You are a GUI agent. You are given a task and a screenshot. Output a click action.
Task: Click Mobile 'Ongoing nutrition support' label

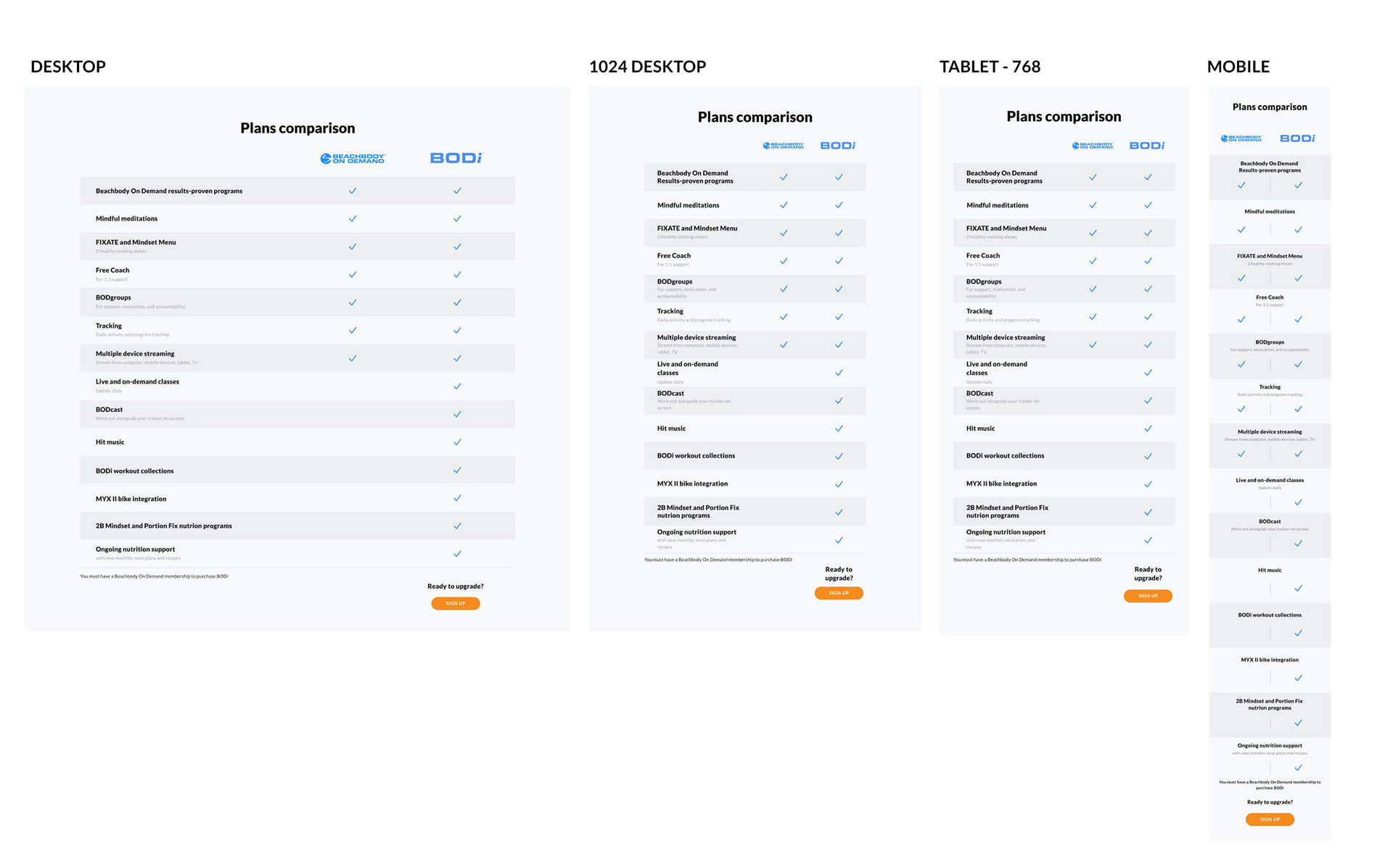pos(1270,745)
